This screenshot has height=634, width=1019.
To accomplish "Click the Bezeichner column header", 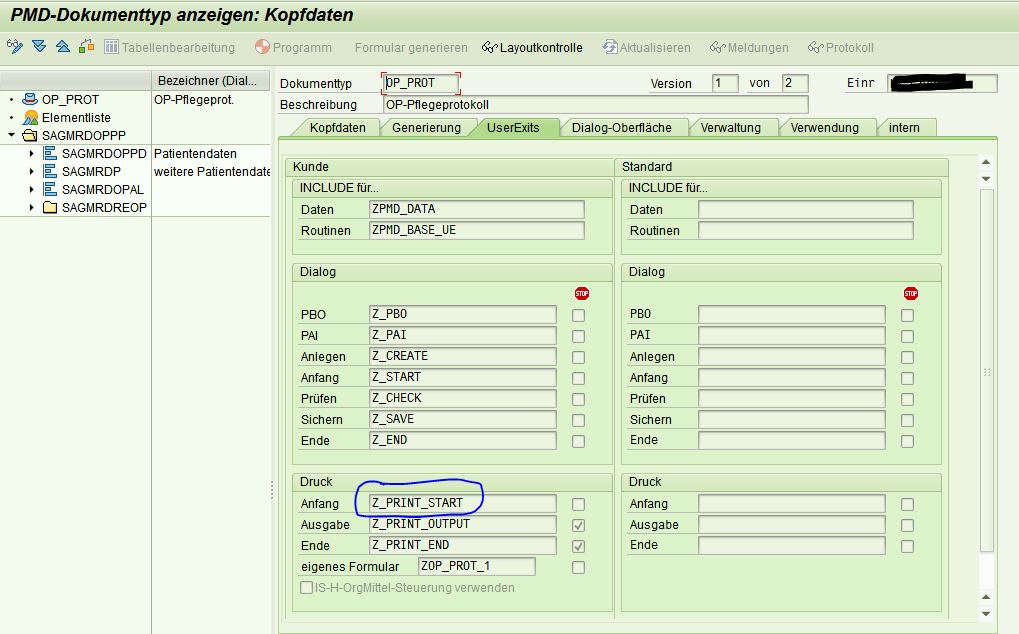I will coord(210,81).
